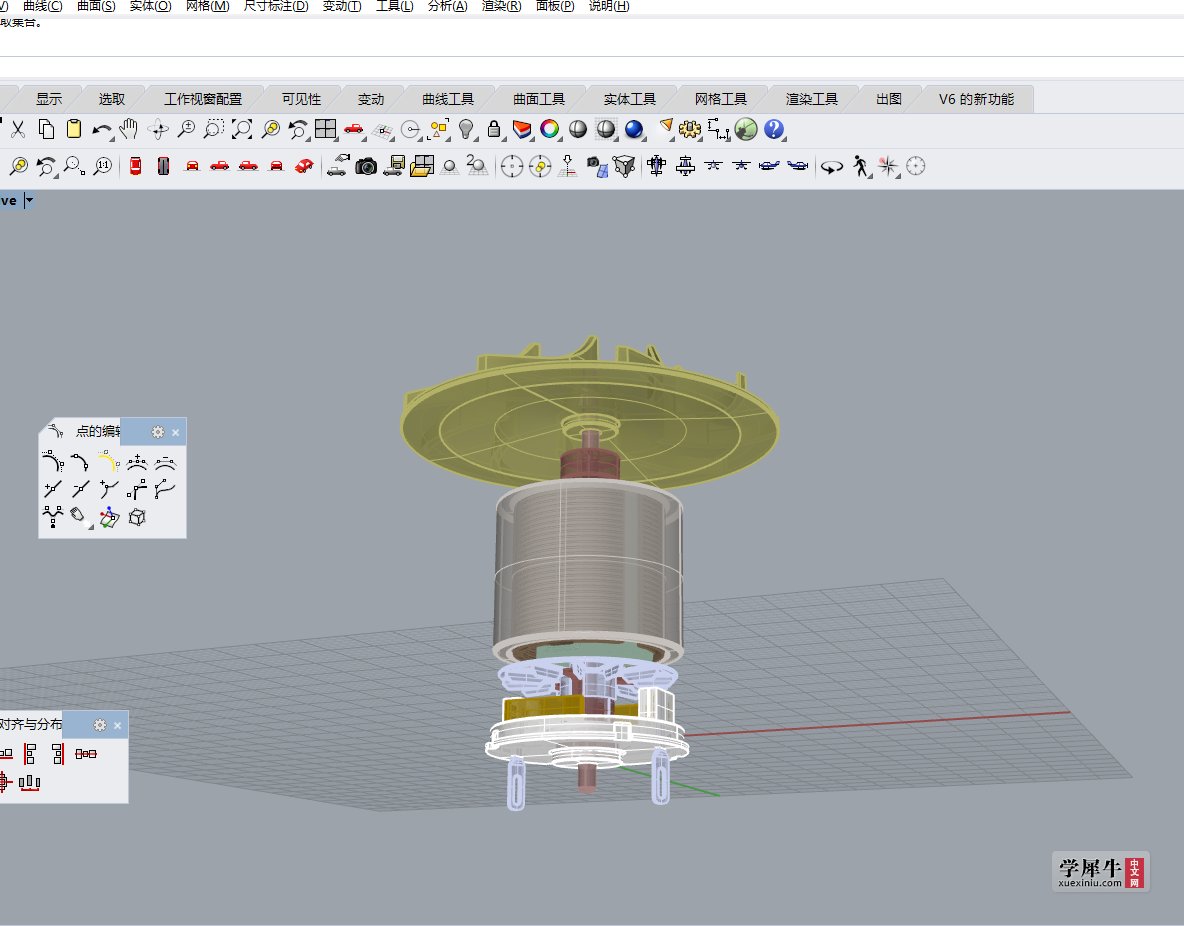This screenshot has height=926, width=1184.
Task: Click the padlock Lock objects icon
Action: 494,129
